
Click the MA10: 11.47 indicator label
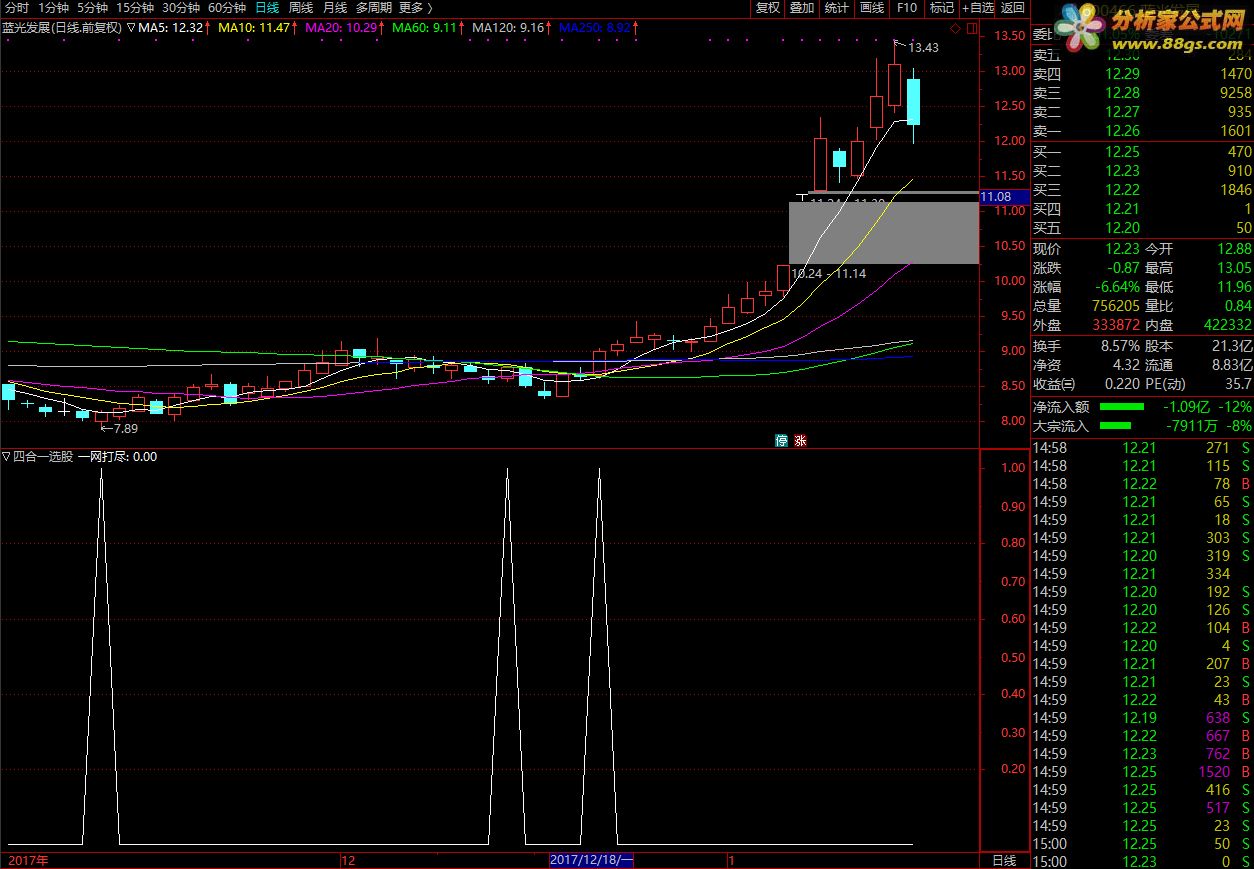(x=253, y=27)
